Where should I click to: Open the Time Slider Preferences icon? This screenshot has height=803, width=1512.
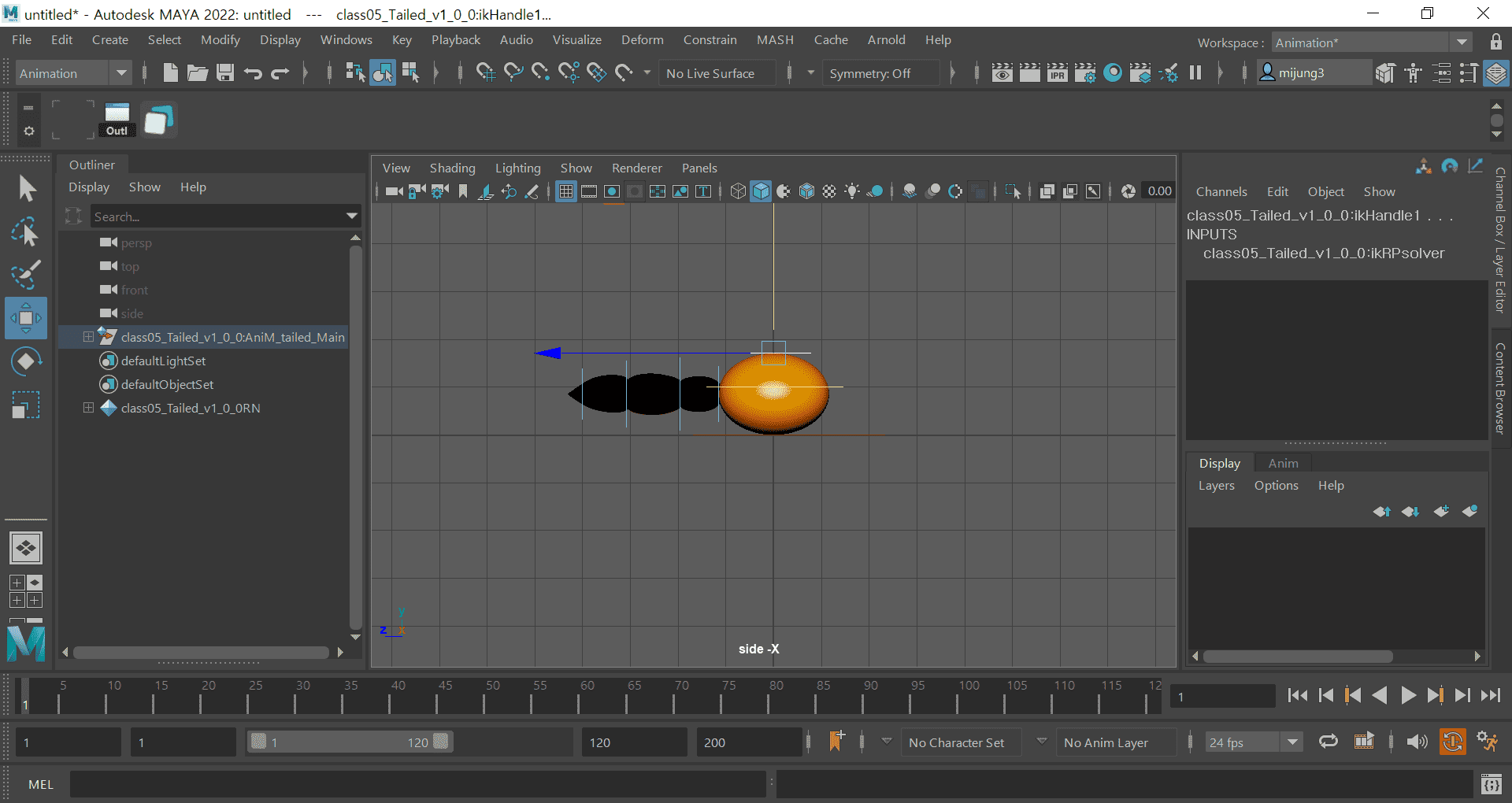click(x=1488, y=742)
